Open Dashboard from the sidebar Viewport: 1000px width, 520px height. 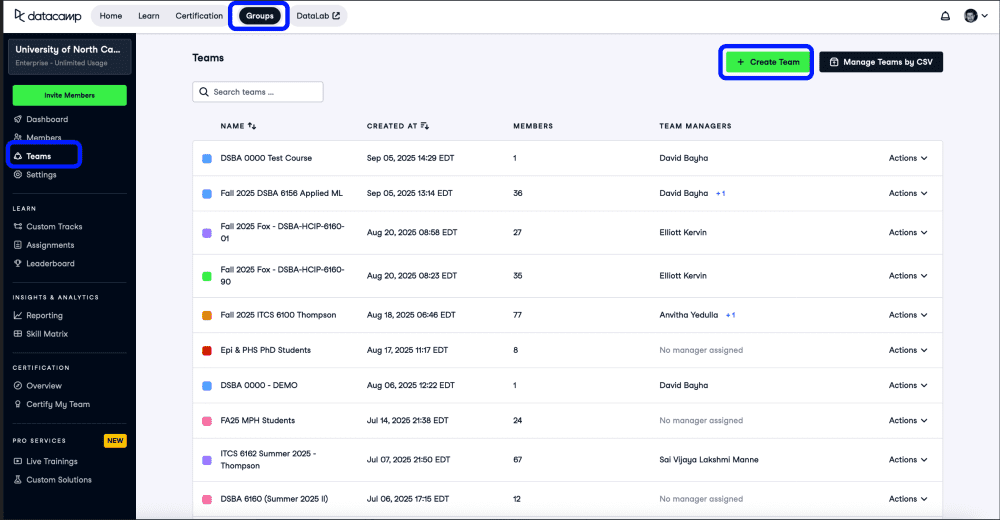coord(47,119)
